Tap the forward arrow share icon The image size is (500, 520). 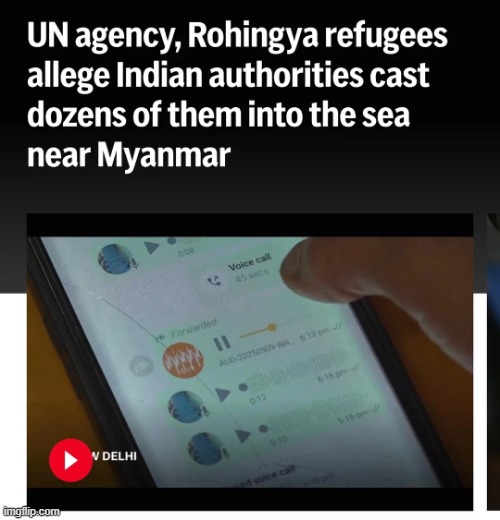[x=141, y=367]
